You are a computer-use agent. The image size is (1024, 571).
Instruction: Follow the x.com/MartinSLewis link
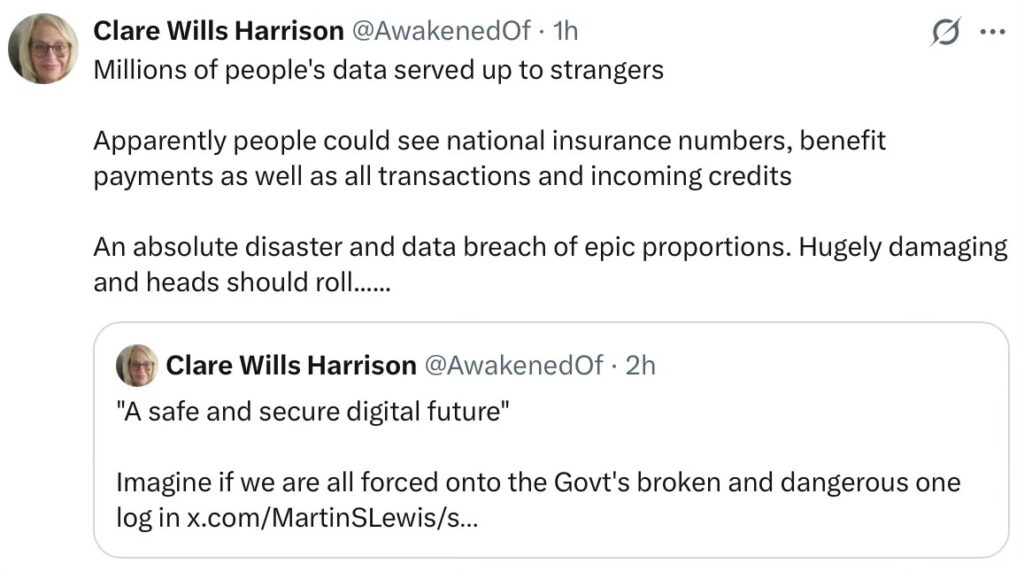(x=333, y=520)
